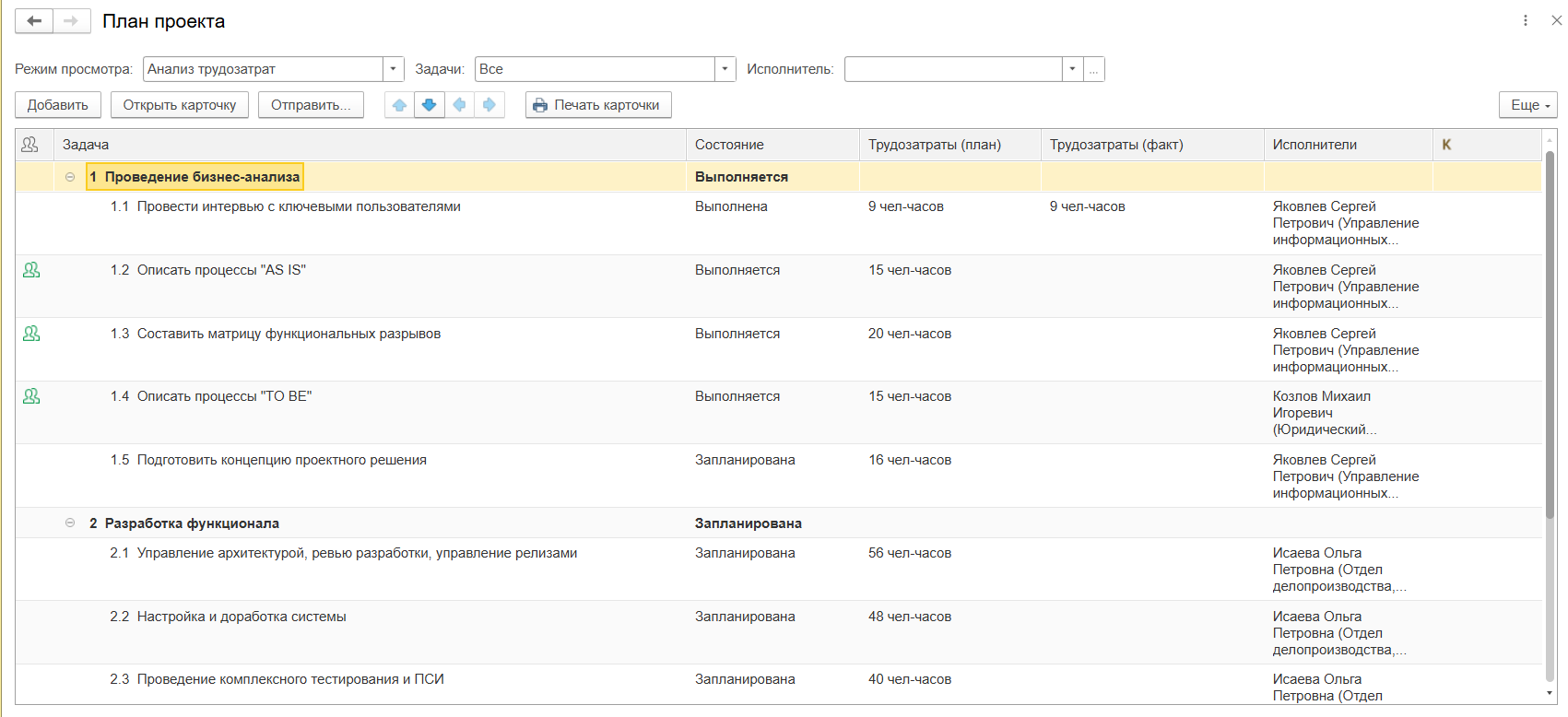This screenshot has width=1568, height=717.
Task: Sort by the Состояние column header
Action: tap(729, 145)
